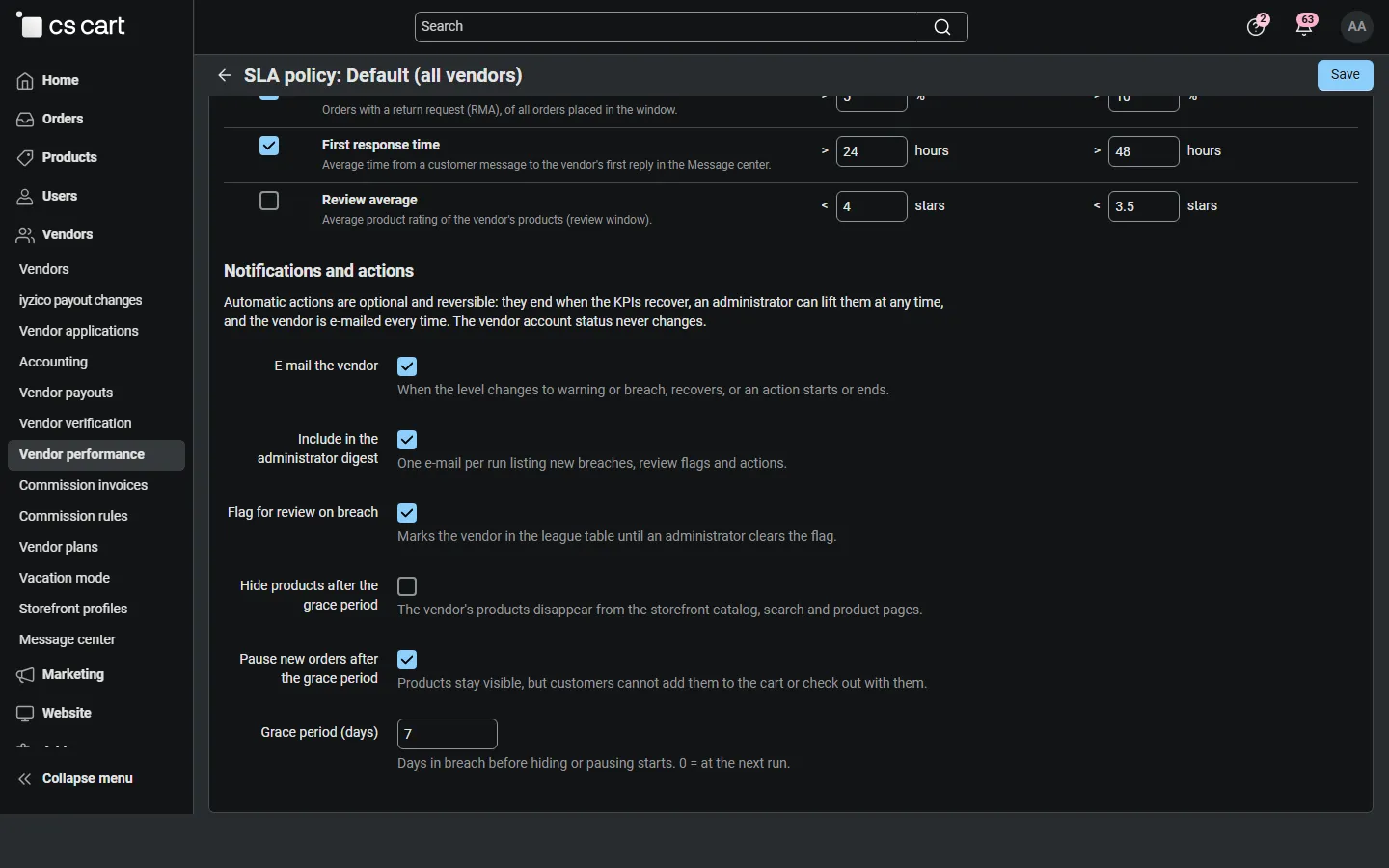
Task: Click the top Search field
Action: tap(692, 27)
